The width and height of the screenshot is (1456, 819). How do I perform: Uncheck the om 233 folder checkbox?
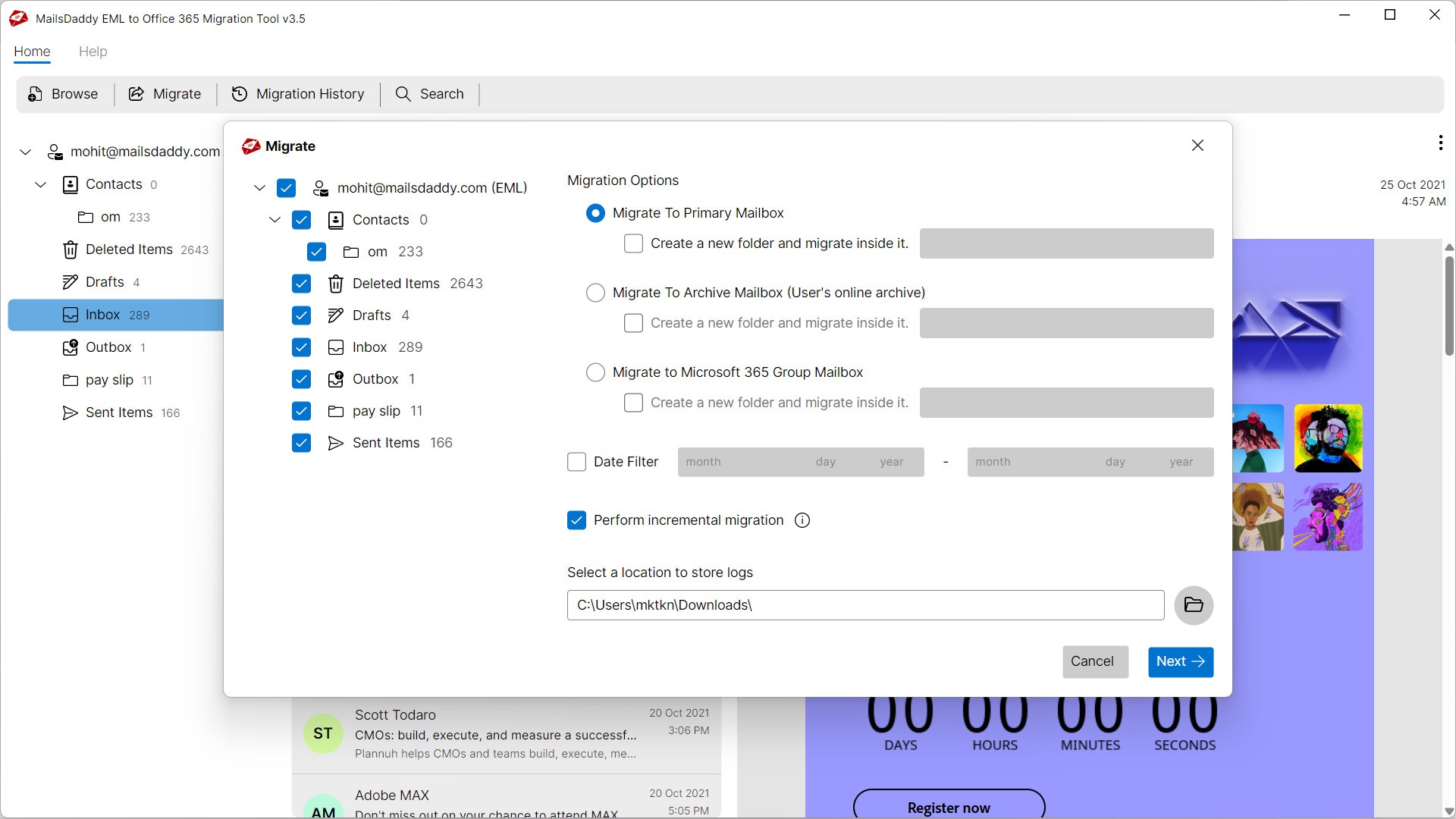[x=316, y=252]
